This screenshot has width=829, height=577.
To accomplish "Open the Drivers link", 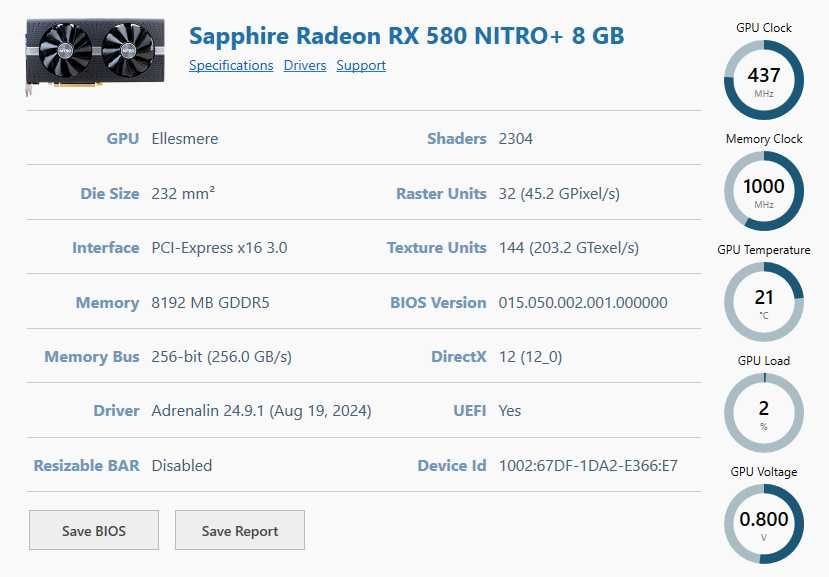I will pos(305,66).
